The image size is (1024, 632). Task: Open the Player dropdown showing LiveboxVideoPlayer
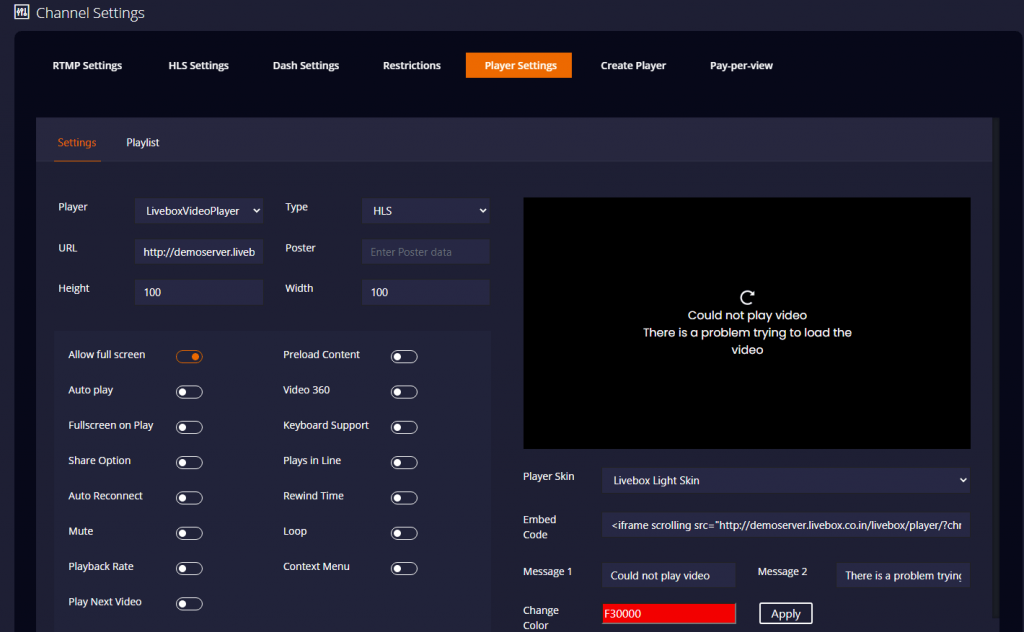tap(198, 210)
